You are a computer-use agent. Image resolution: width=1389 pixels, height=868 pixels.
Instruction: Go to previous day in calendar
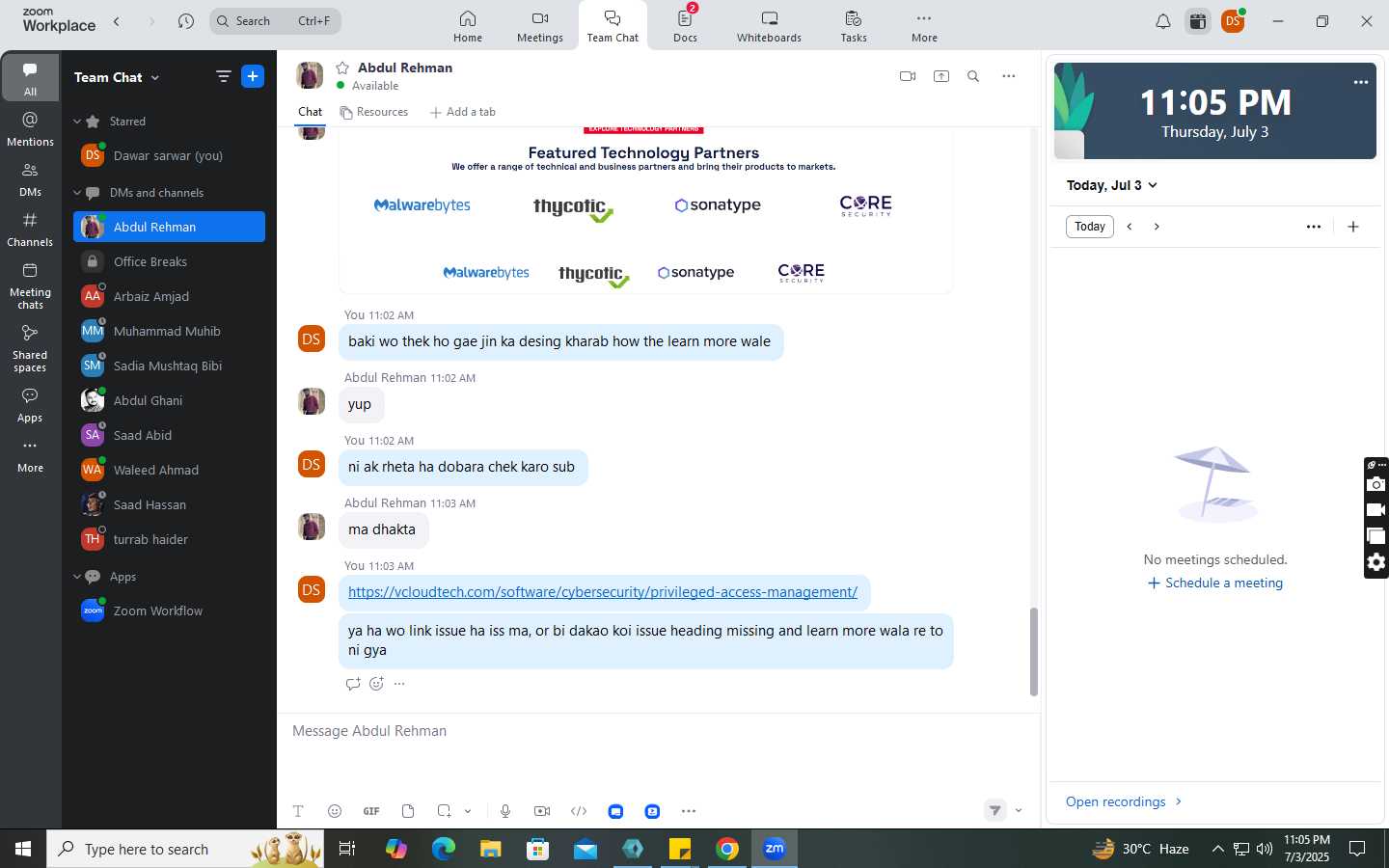[x=1130, y=227]
